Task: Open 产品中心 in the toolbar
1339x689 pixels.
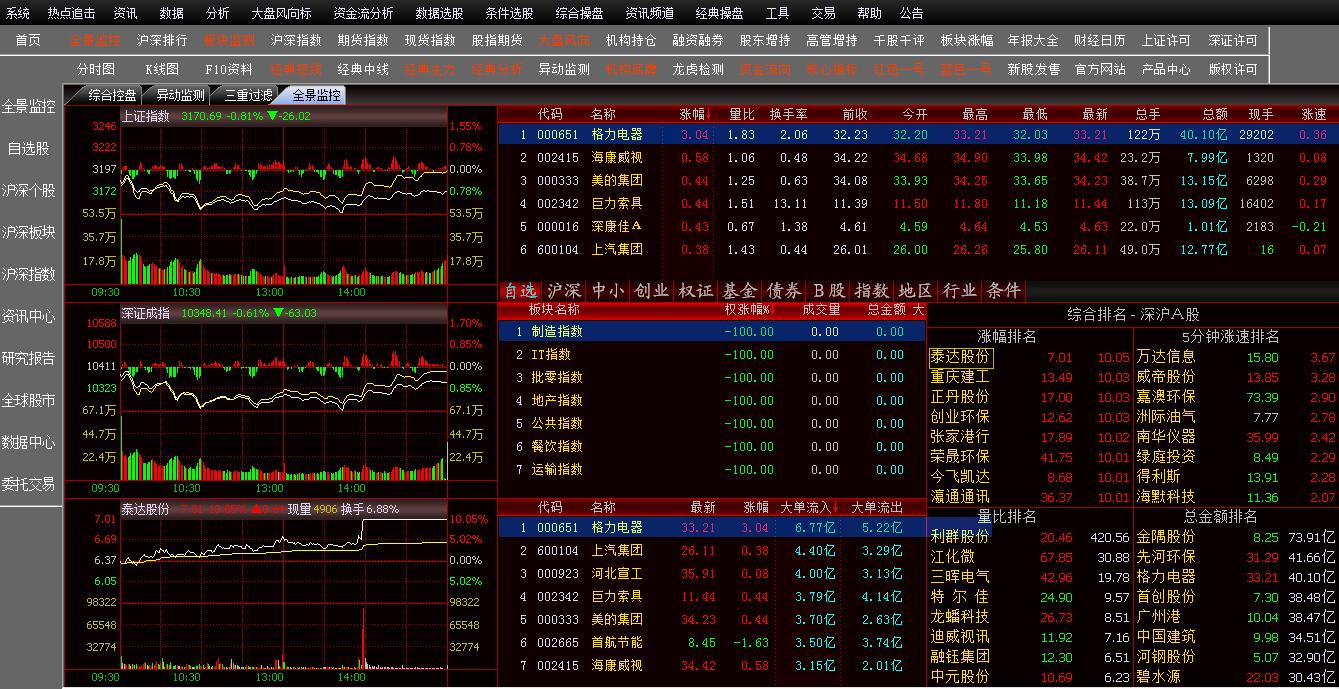Action: click(1166, 69)
